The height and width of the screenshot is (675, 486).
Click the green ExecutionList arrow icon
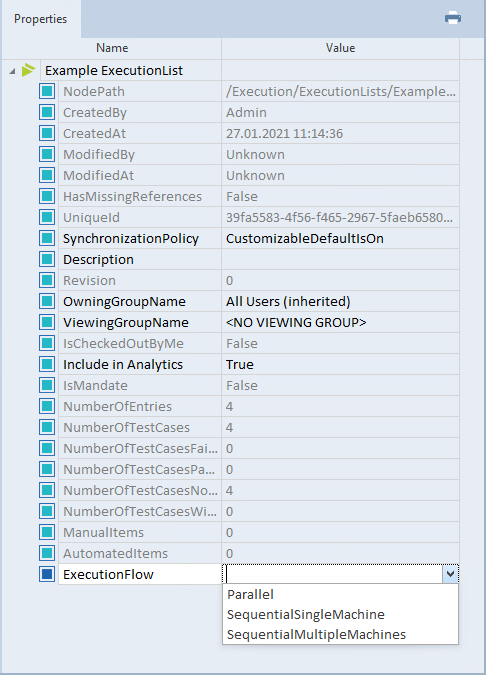click(28, 70)
